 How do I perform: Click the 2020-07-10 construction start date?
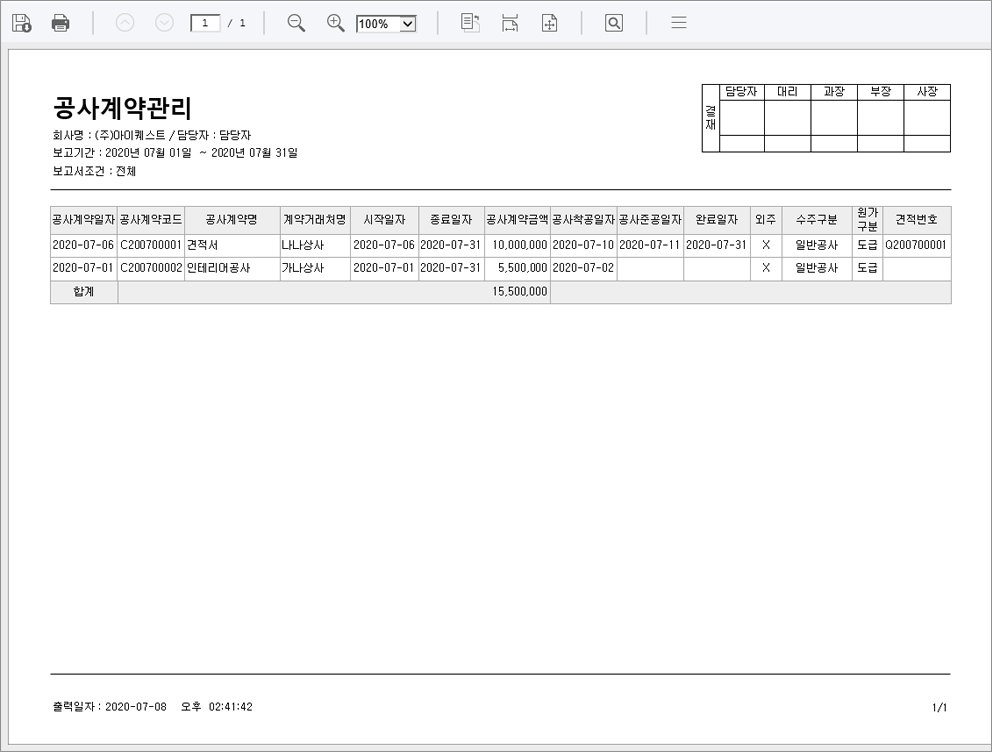[583, 245]
